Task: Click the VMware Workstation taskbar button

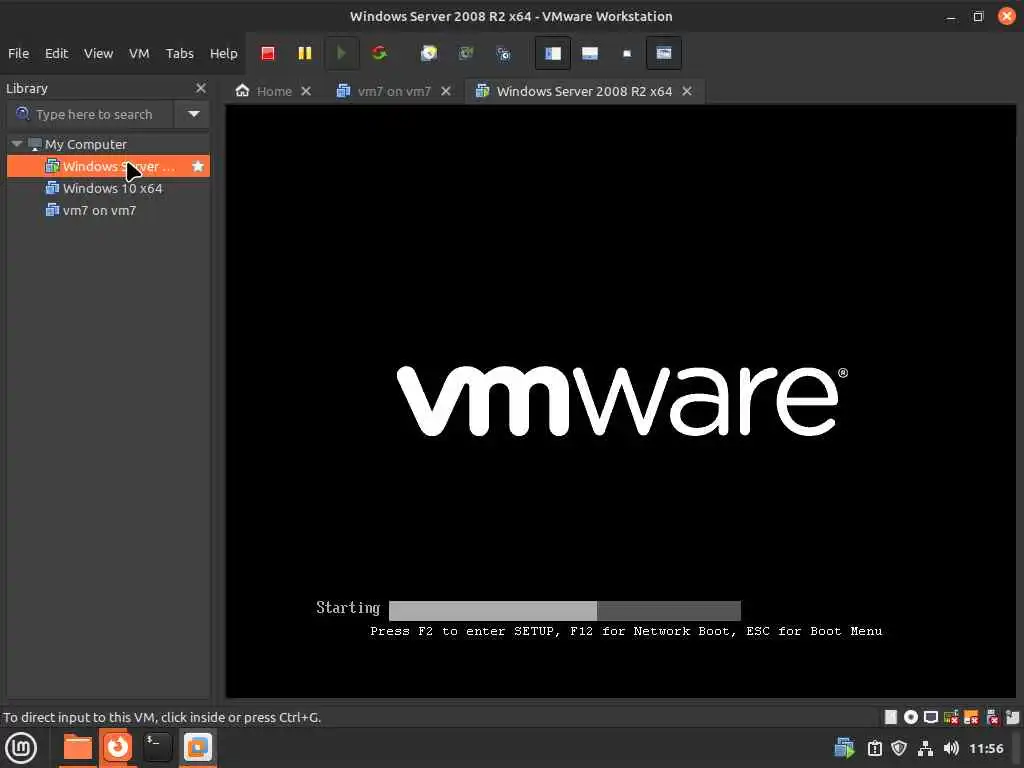Action: (198, 748)
